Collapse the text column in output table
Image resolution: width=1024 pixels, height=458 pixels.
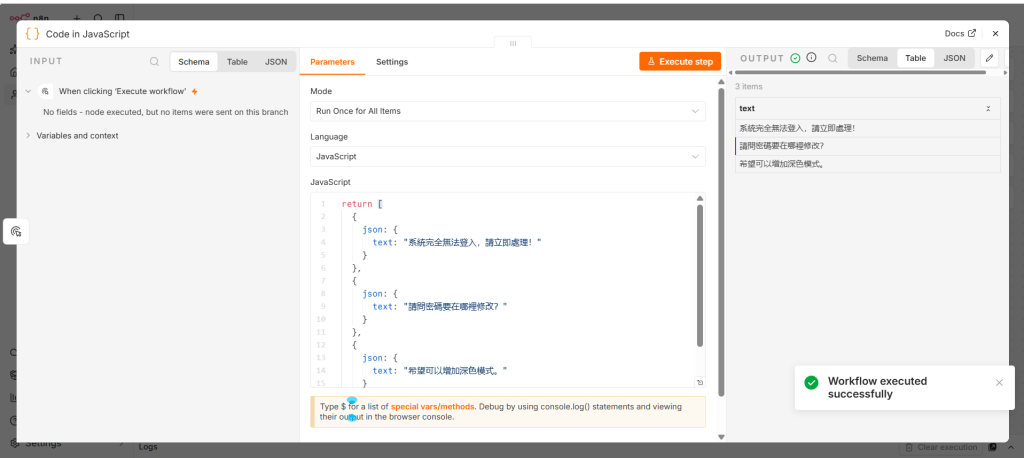coord(988,108)
